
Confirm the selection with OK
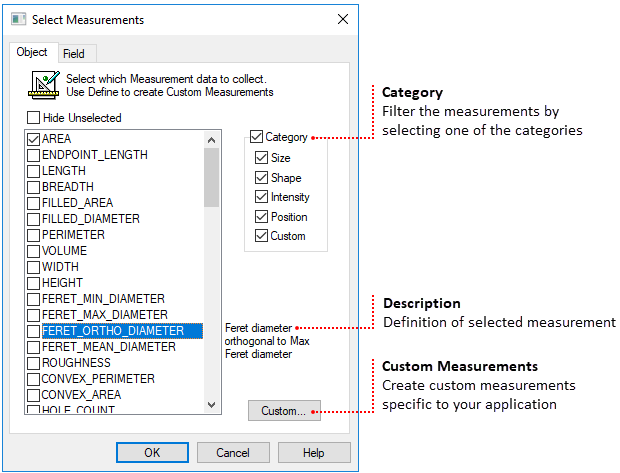tap(152, 453)
